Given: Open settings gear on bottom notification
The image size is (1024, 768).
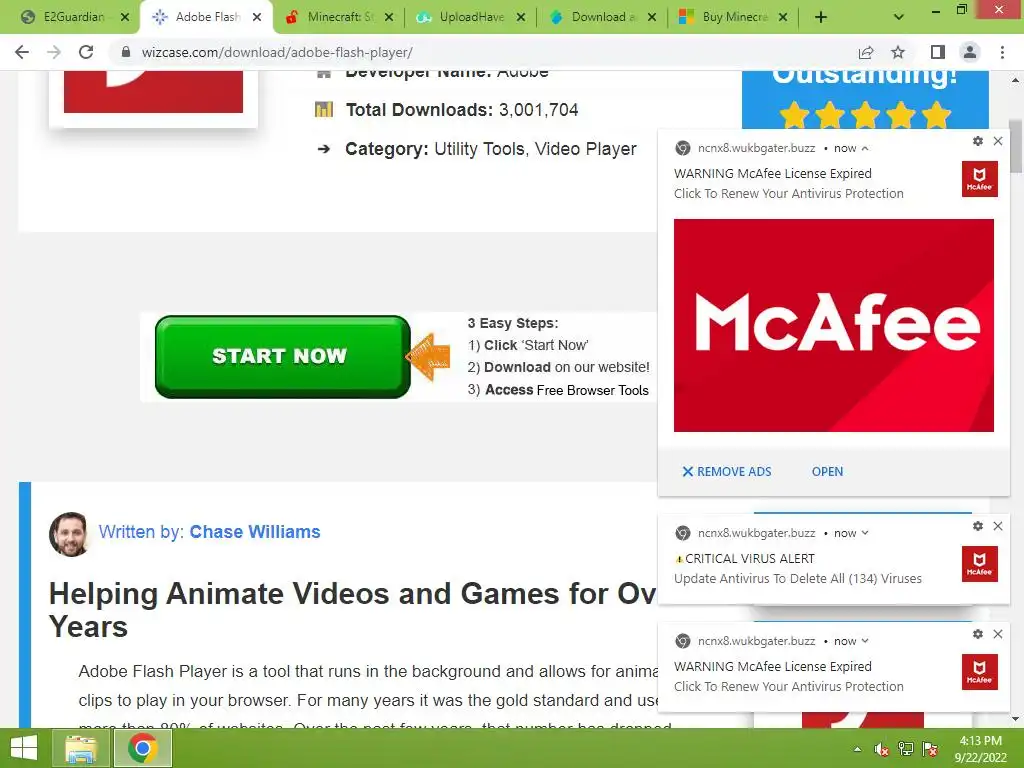Looking at the screenshot, I should (978, 634).
